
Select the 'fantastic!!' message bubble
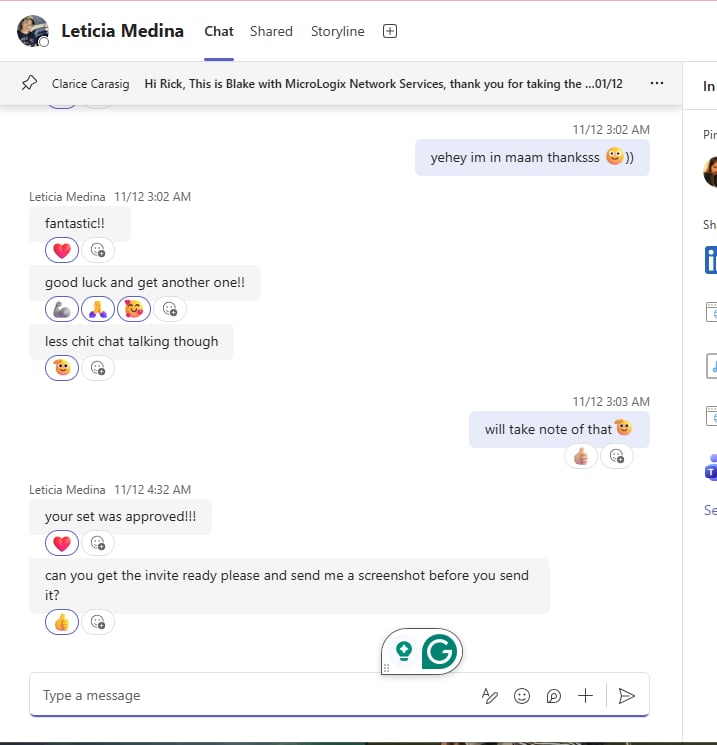[80, 223]
